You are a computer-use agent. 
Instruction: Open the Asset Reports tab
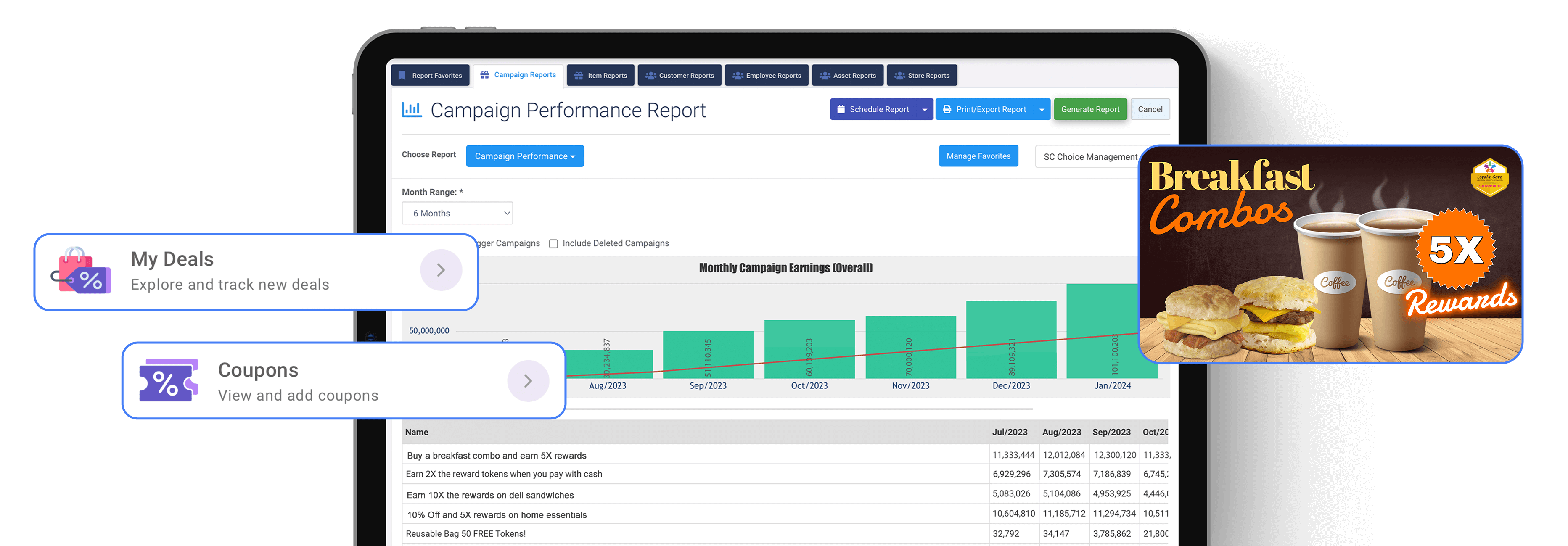click(847, 76)
